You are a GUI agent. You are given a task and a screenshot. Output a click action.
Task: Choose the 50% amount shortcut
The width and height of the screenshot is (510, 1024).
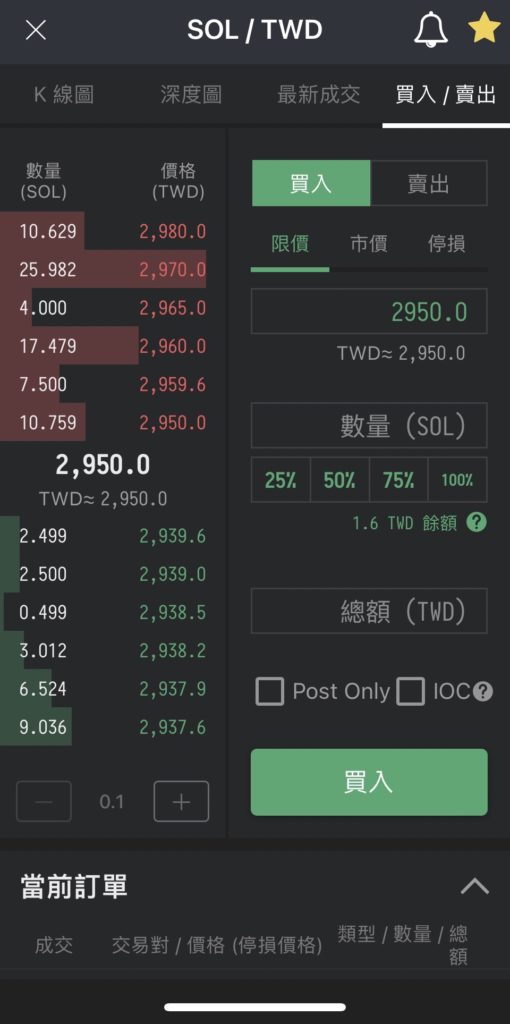[340, 480]
